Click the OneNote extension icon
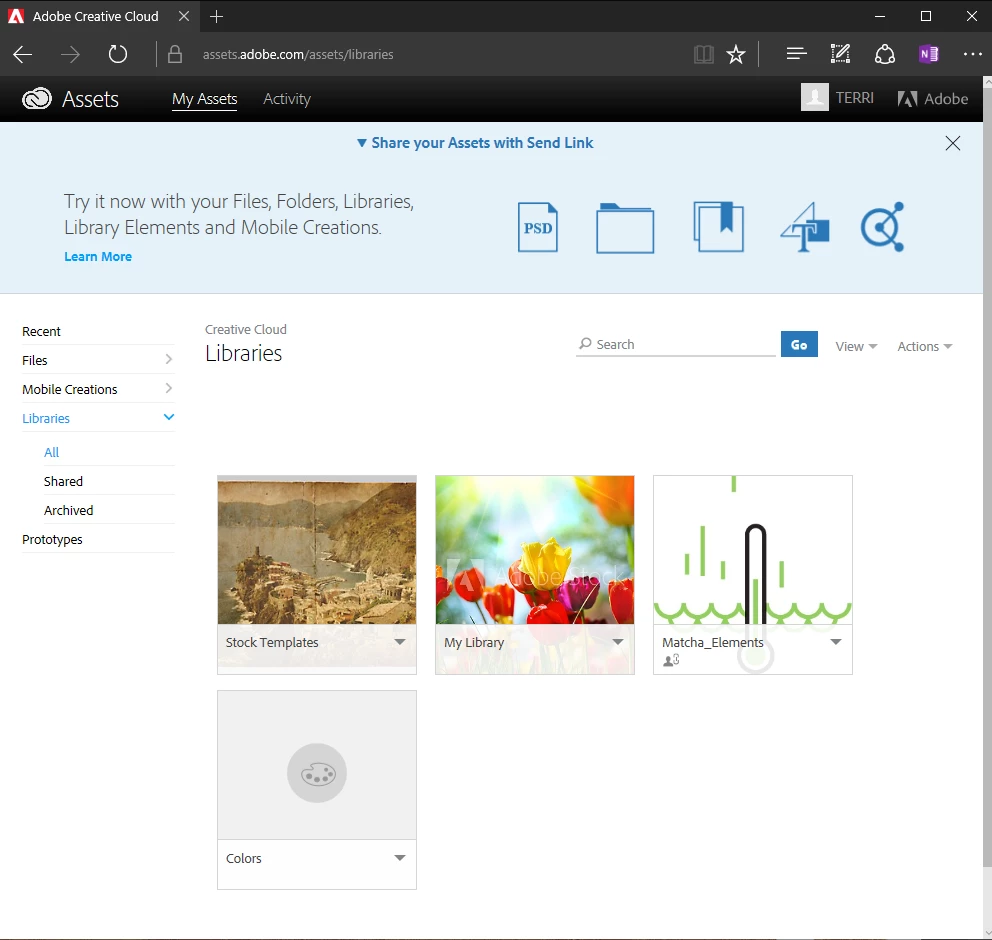This screenshot has height=940, width=992. pyautogui.click(x=929, y=54)
